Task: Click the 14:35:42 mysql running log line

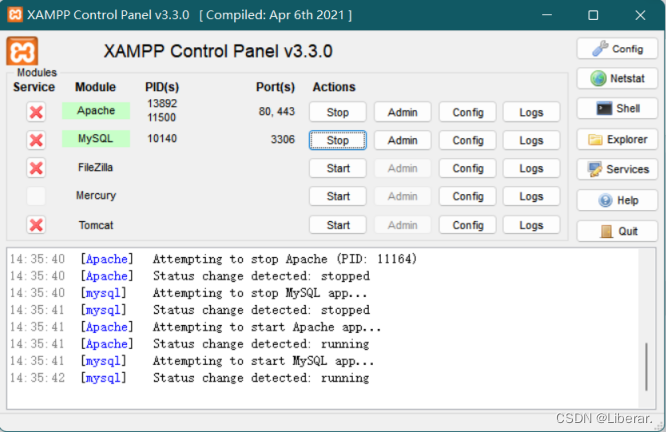Action: coord(190,378)
